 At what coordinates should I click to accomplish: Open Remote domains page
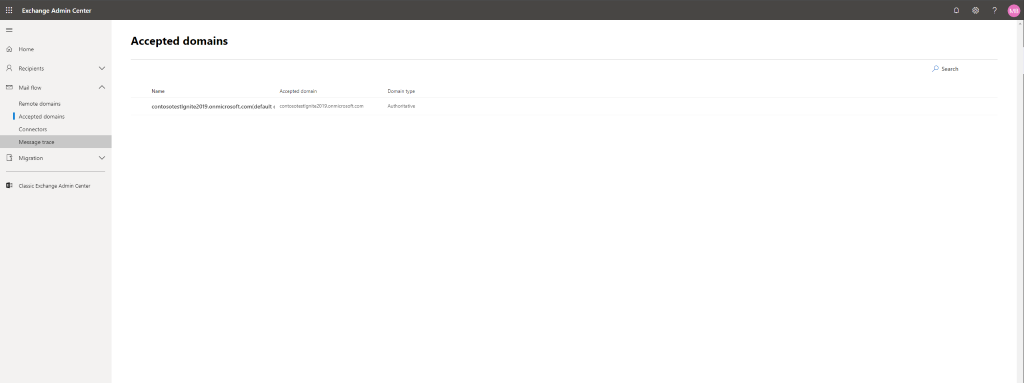(39, 104)
